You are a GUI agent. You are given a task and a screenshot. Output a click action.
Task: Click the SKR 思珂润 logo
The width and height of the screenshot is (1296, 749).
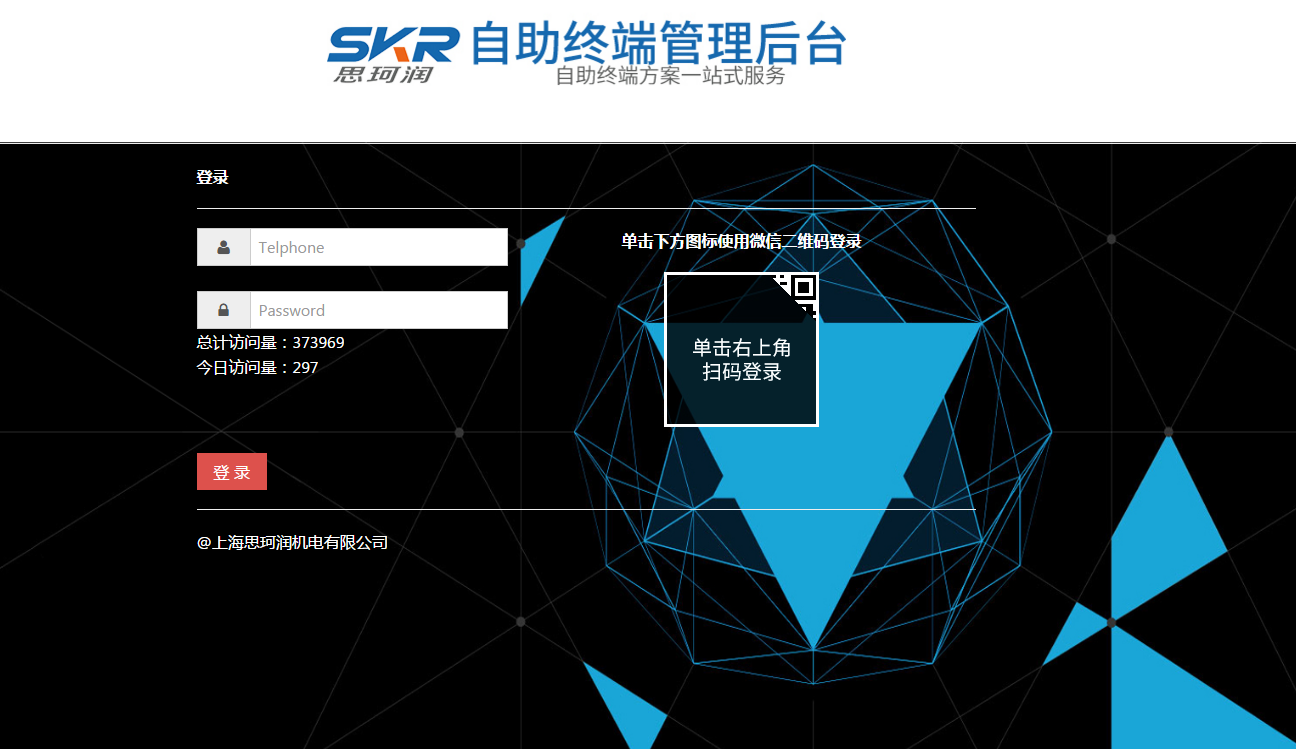click(393, 54)
